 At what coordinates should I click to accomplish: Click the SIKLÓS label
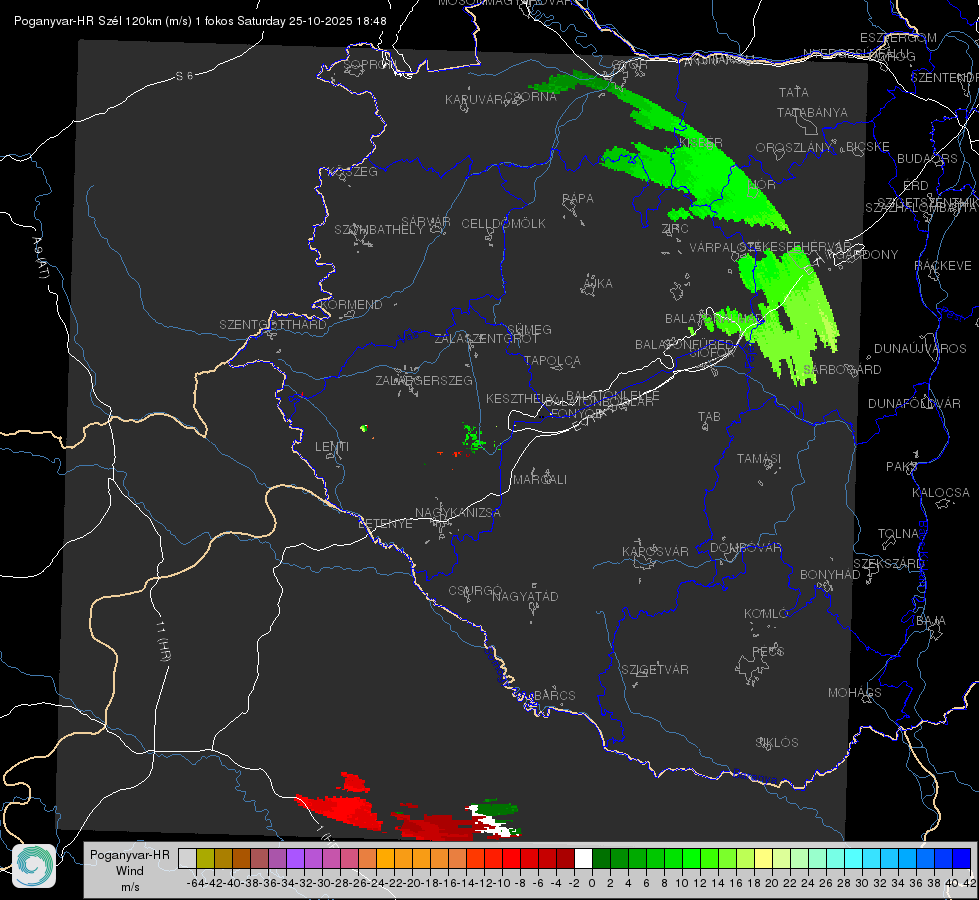click(777, 743)
